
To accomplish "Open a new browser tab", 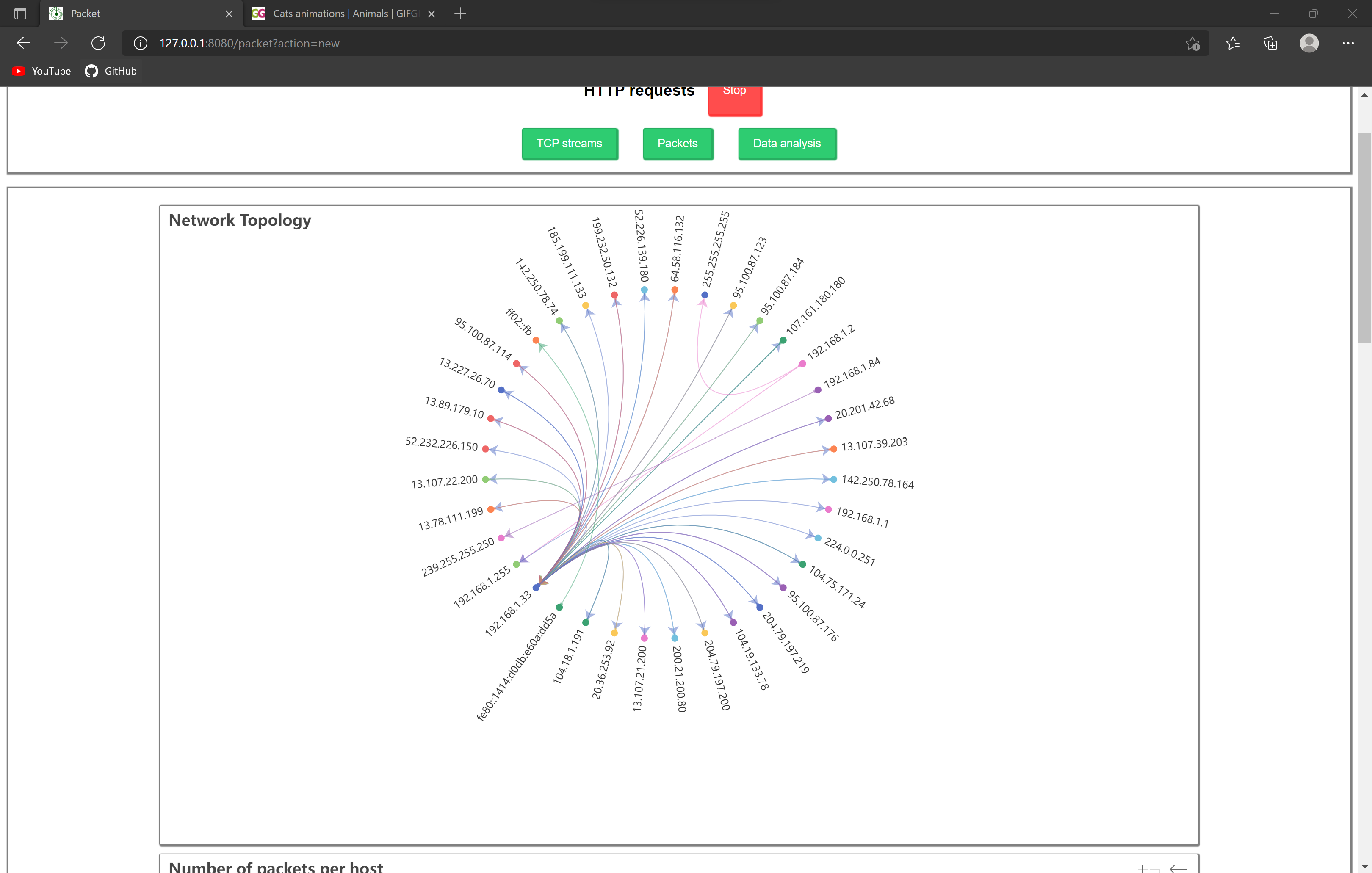I will 460,13.
